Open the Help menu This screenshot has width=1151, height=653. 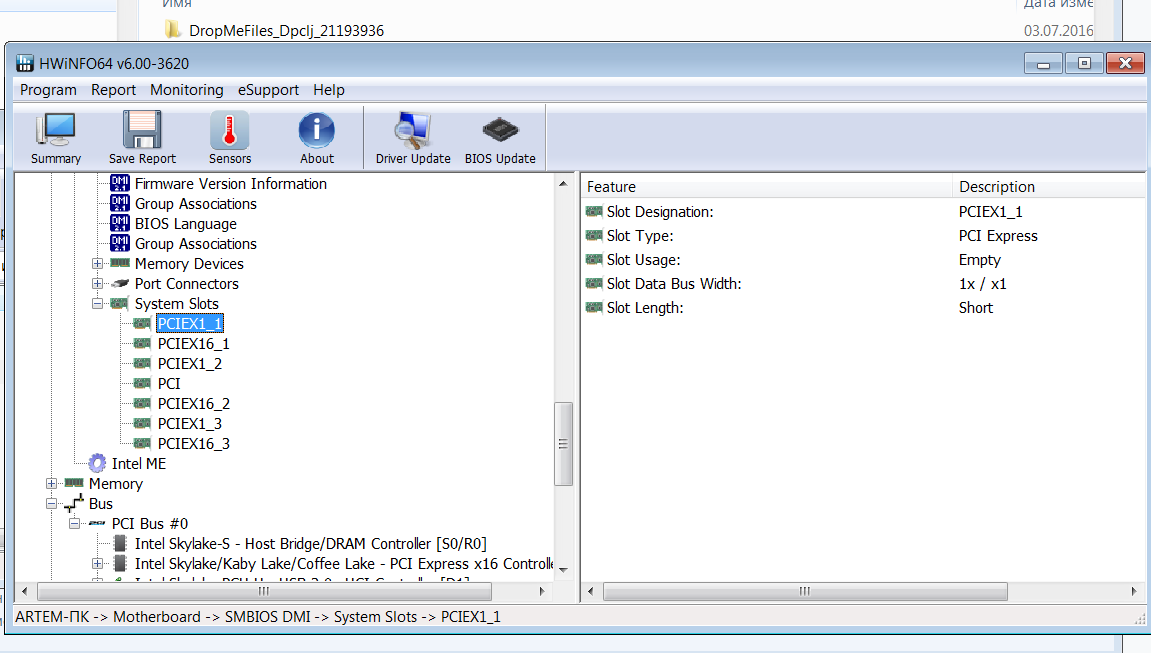pyautogui.click(x=329, y=90)
